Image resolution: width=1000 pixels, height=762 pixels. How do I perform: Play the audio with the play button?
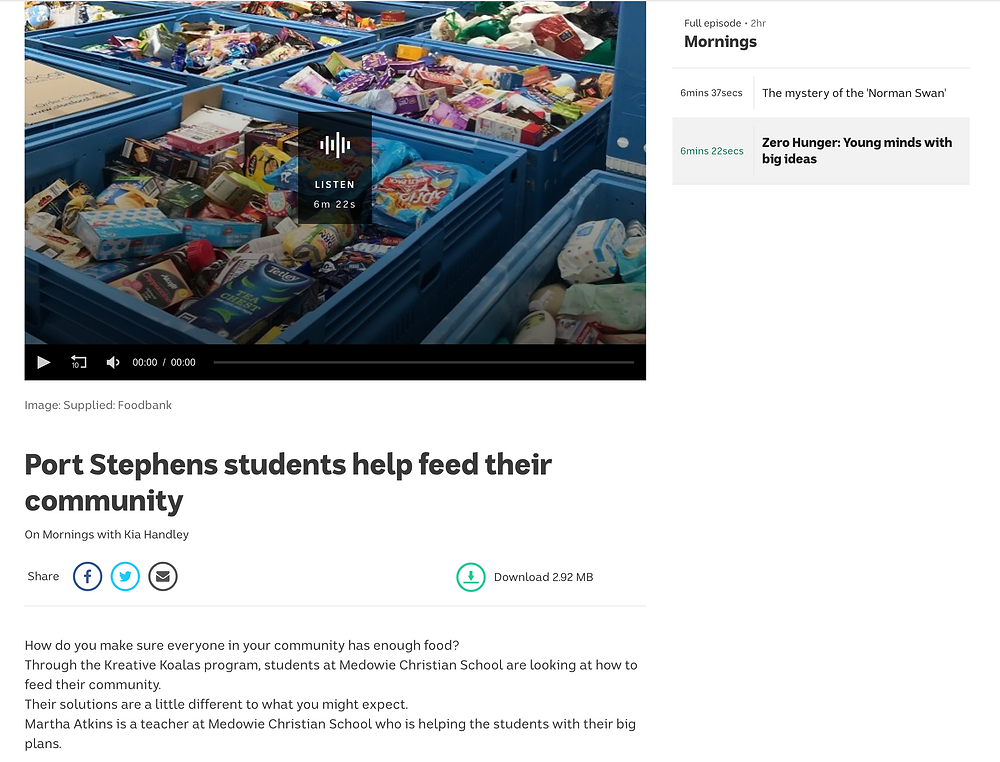point(43,362)
